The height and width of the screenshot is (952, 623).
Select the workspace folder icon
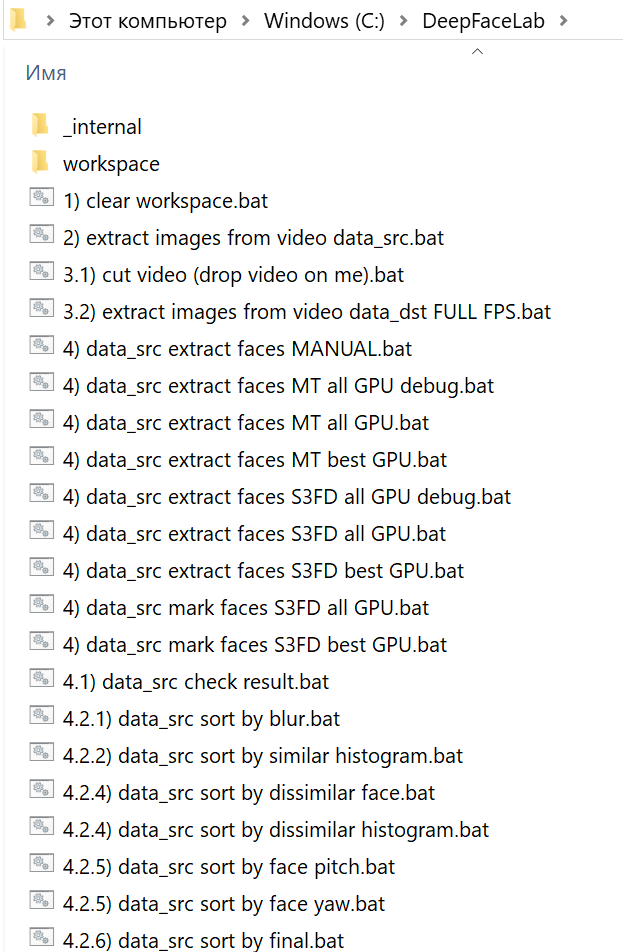(40, 163)
